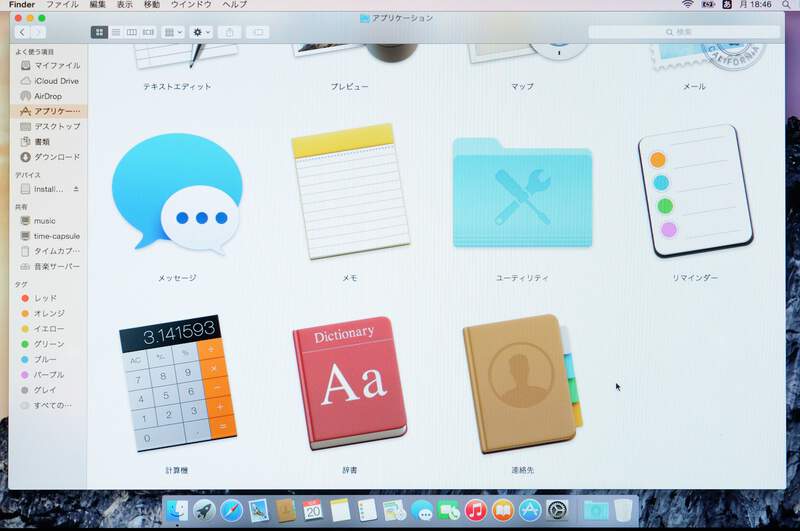Open the Notes (メモ) app icon
The width and height of the screenshot is (800, 531).
point(350,192)
